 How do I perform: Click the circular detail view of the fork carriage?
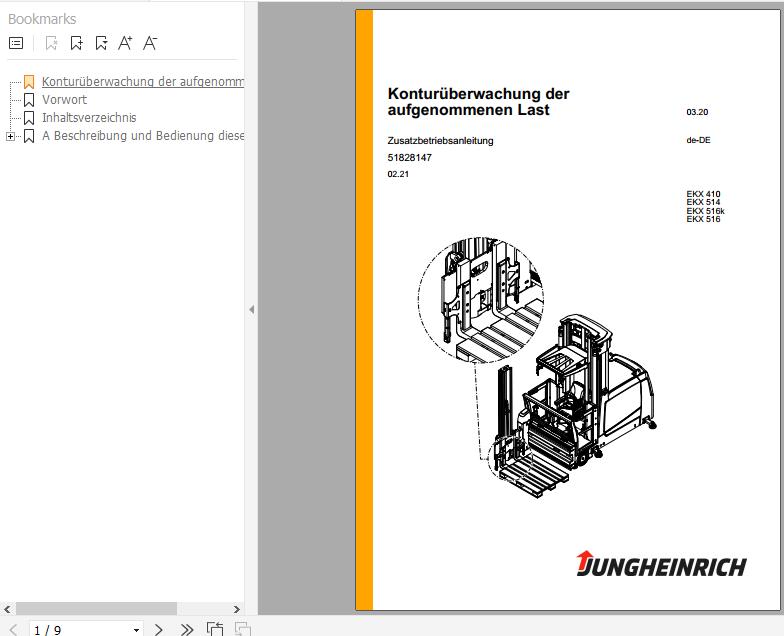tap(480, 300)
